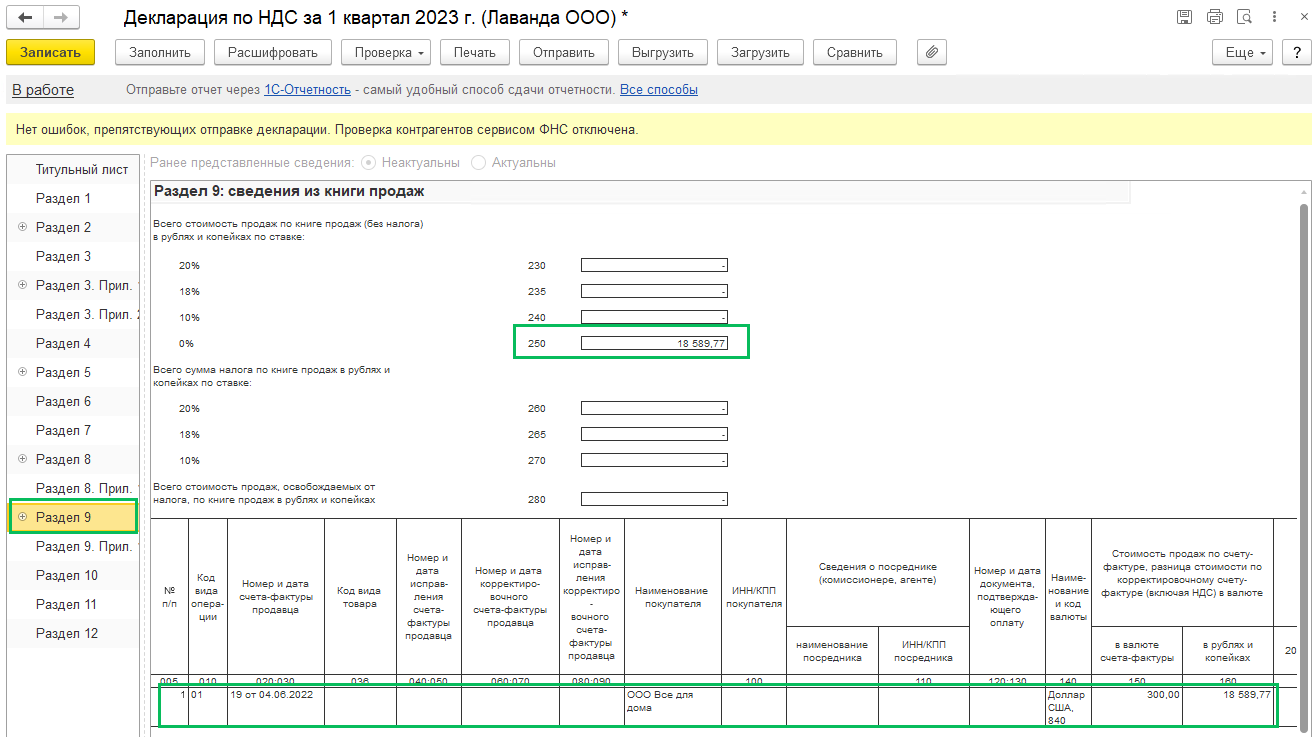Open help with the question mark button
The height and width of the screenshot is (737, 1315).
[x=1292, y=53]
